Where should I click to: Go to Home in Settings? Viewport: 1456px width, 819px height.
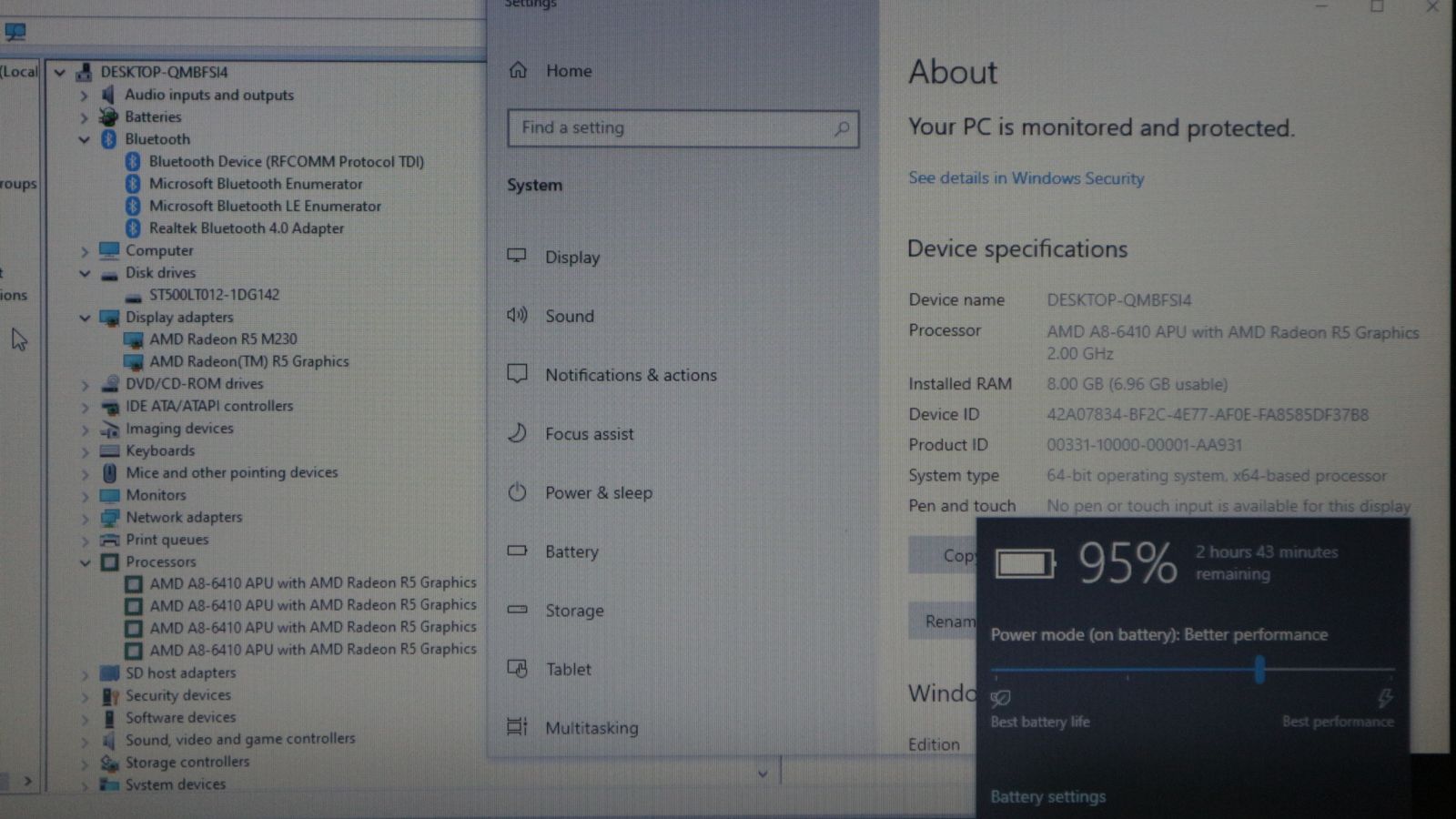point(569,71)
